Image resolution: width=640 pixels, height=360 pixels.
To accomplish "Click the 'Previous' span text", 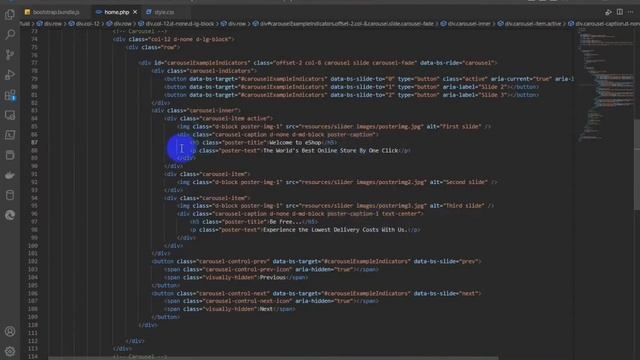I will [x=273, y=278].
